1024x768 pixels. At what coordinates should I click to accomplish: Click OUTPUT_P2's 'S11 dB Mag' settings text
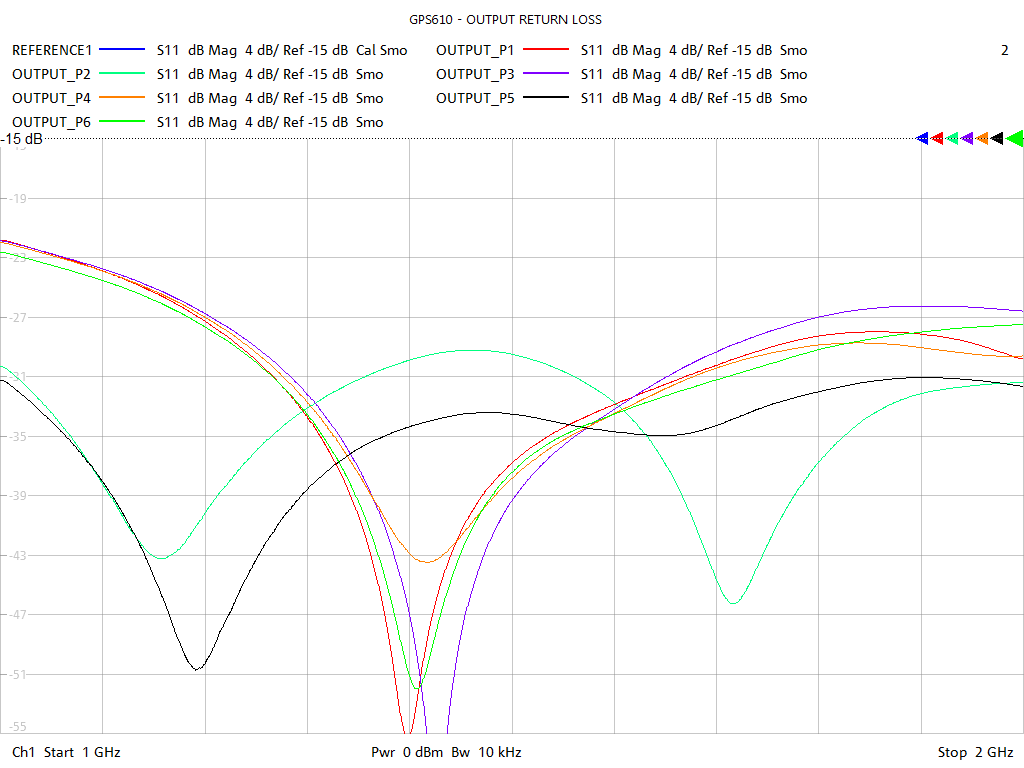197,74
